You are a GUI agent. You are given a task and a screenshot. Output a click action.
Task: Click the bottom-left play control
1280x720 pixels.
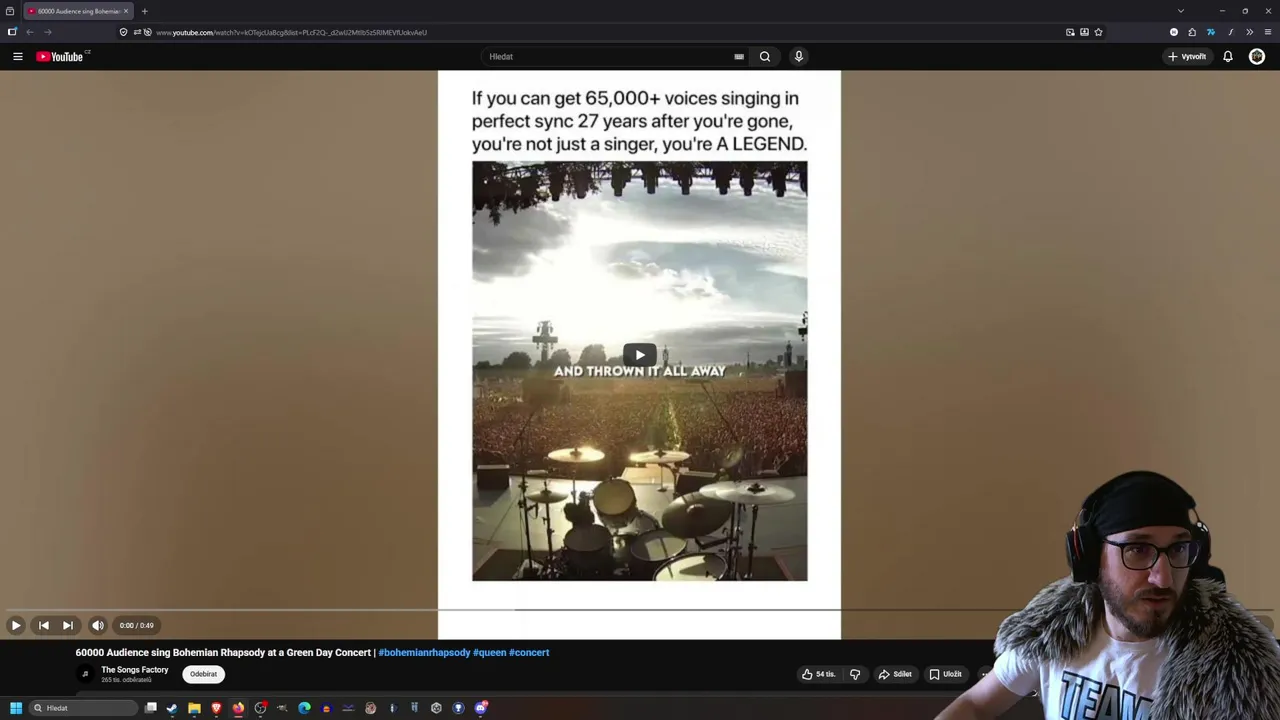click(x=16, y=625)
